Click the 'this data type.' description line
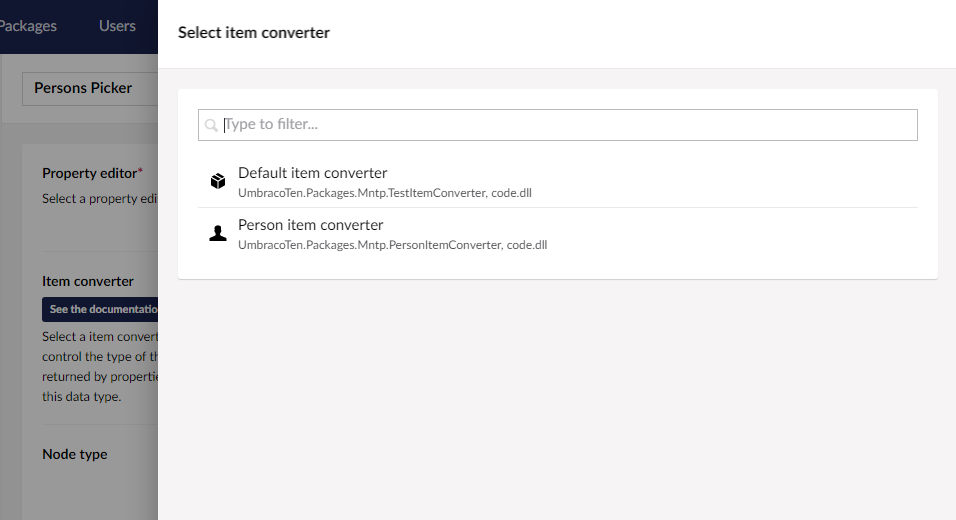The image size is (956, 520). point(82,397)
